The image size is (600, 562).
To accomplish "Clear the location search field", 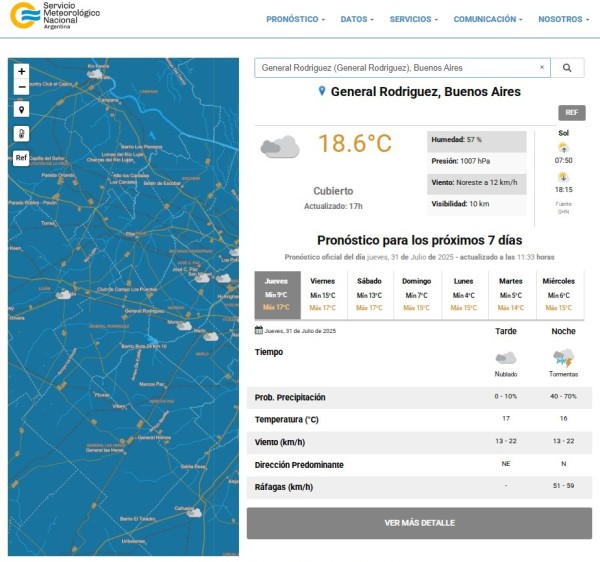I will [x=542, y=67].
